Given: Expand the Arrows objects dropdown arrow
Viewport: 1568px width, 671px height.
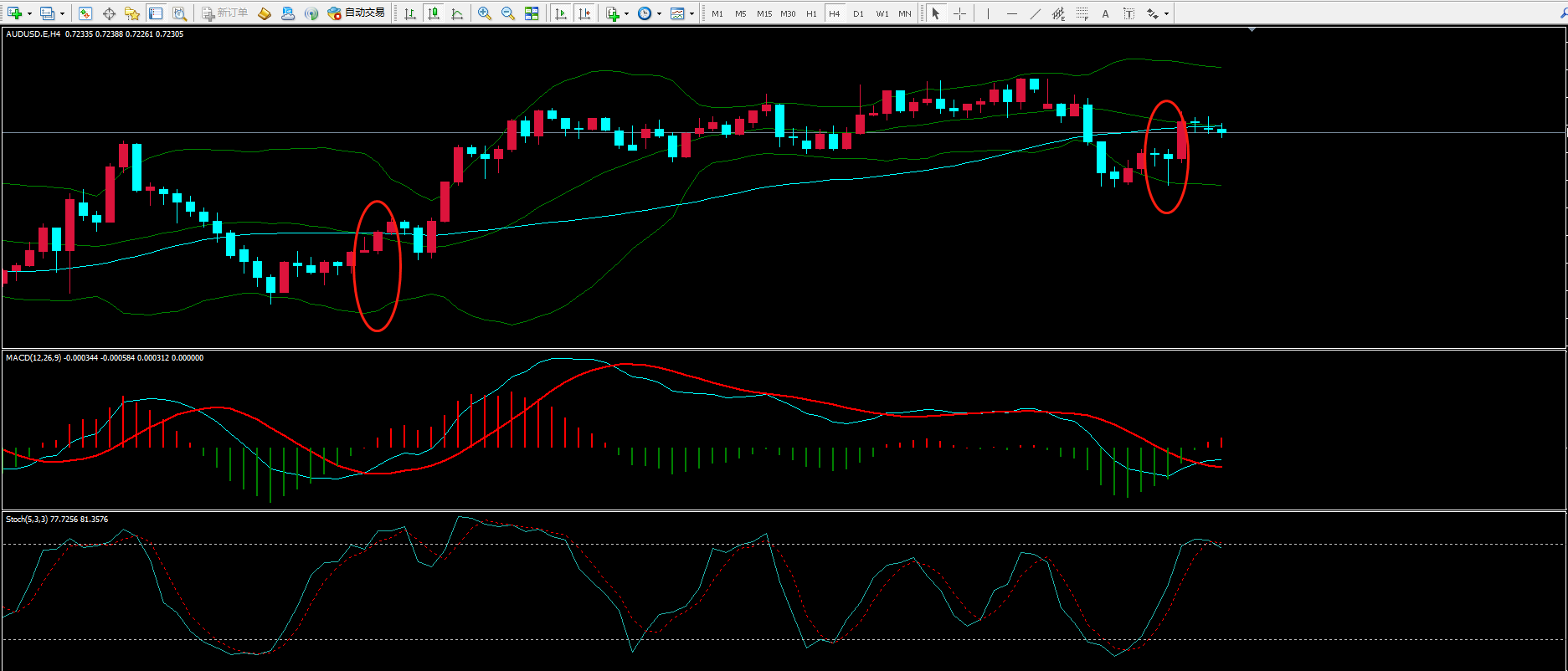Looking at the screenshot, I should (1166, 13).
